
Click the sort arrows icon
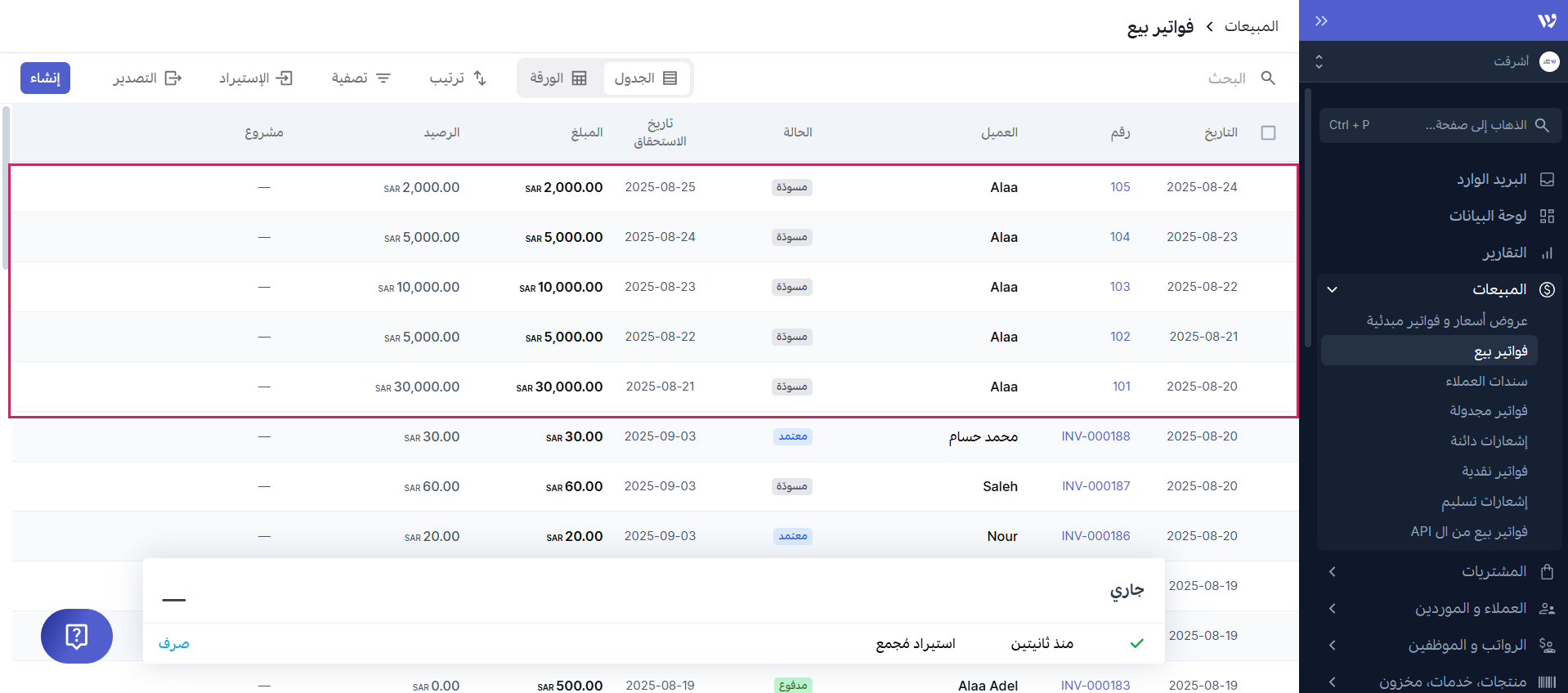tap(480, 78)
